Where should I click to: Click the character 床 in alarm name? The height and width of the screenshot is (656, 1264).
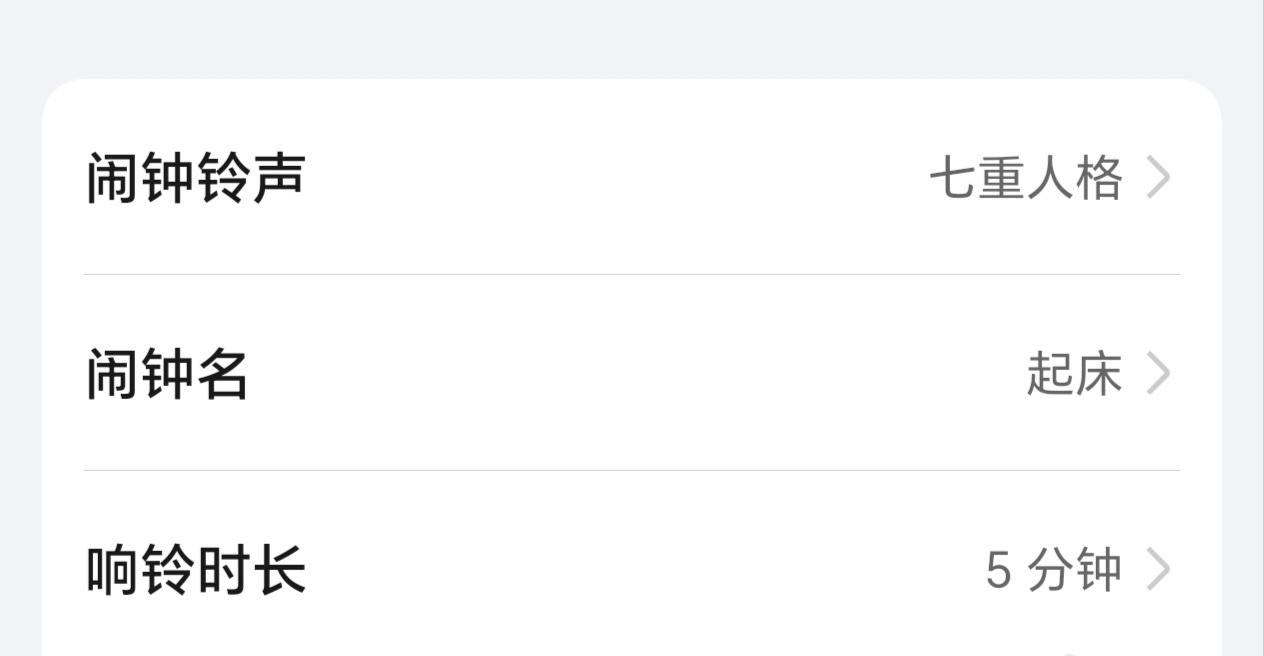coord(1099,374)
